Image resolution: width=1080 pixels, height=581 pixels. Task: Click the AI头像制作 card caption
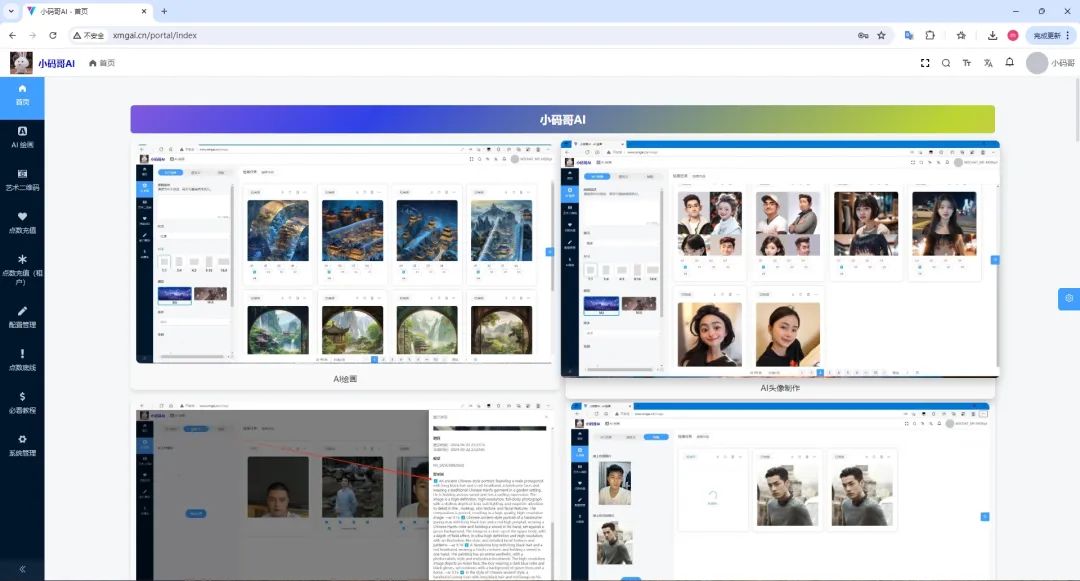click(780, 388)
